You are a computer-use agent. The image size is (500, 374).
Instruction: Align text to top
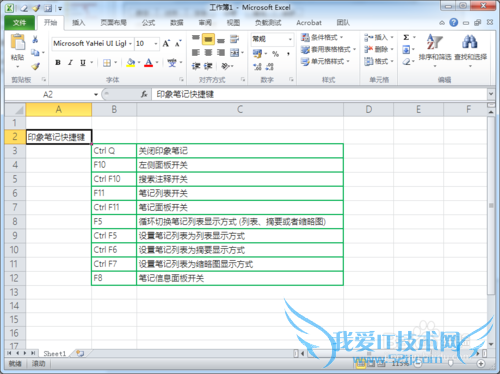click(196, 39)
